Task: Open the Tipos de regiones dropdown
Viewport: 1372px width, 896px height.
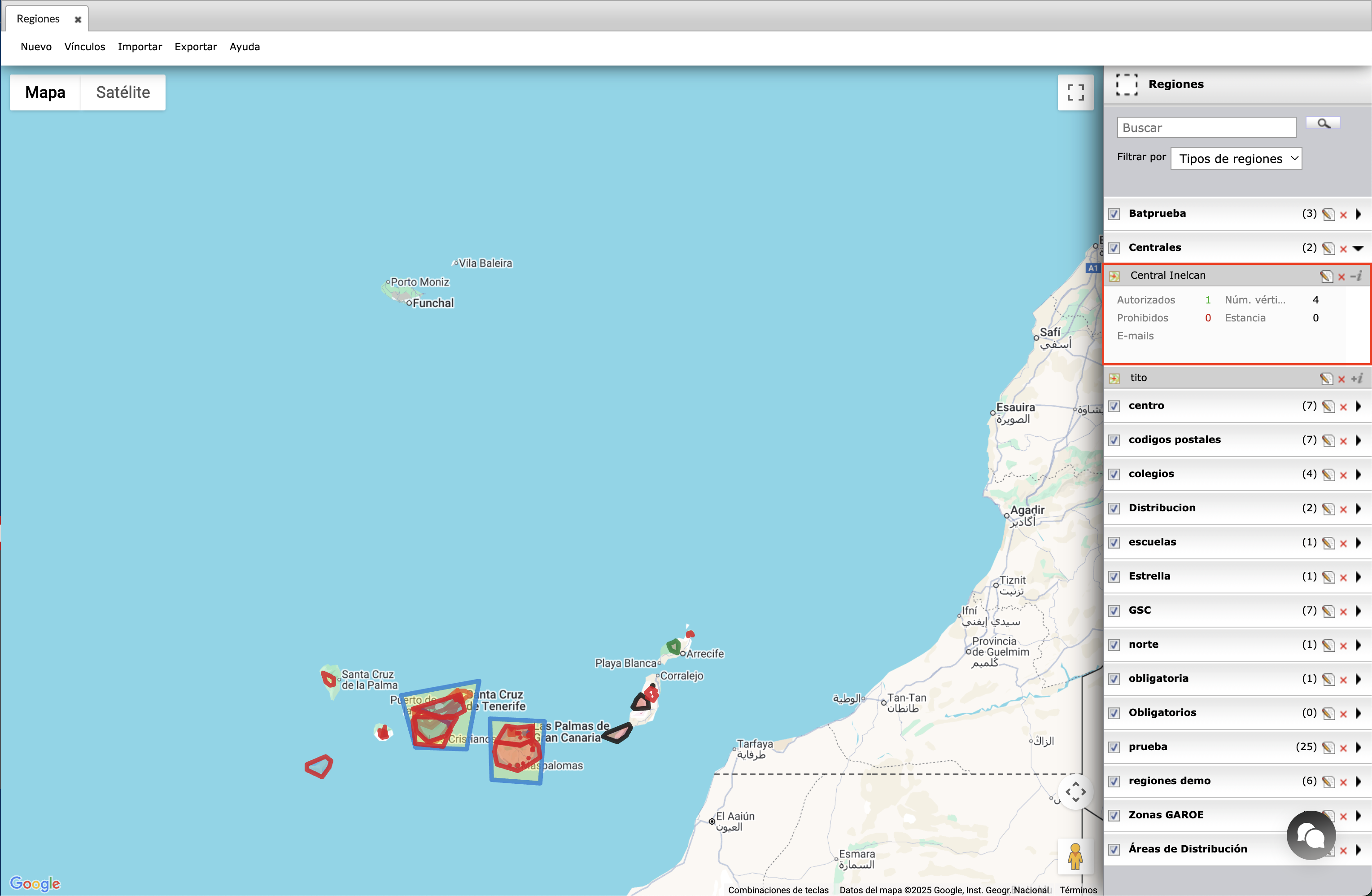Action: coord(1237,158)
